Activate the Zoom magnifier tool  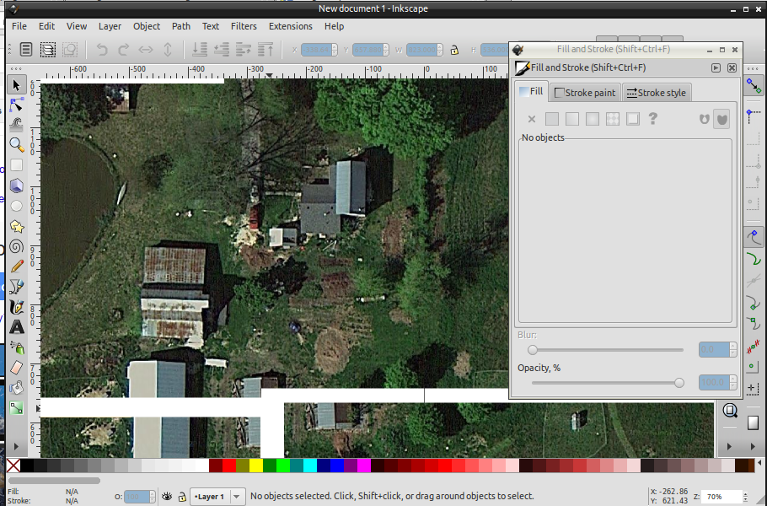[17, 144]
